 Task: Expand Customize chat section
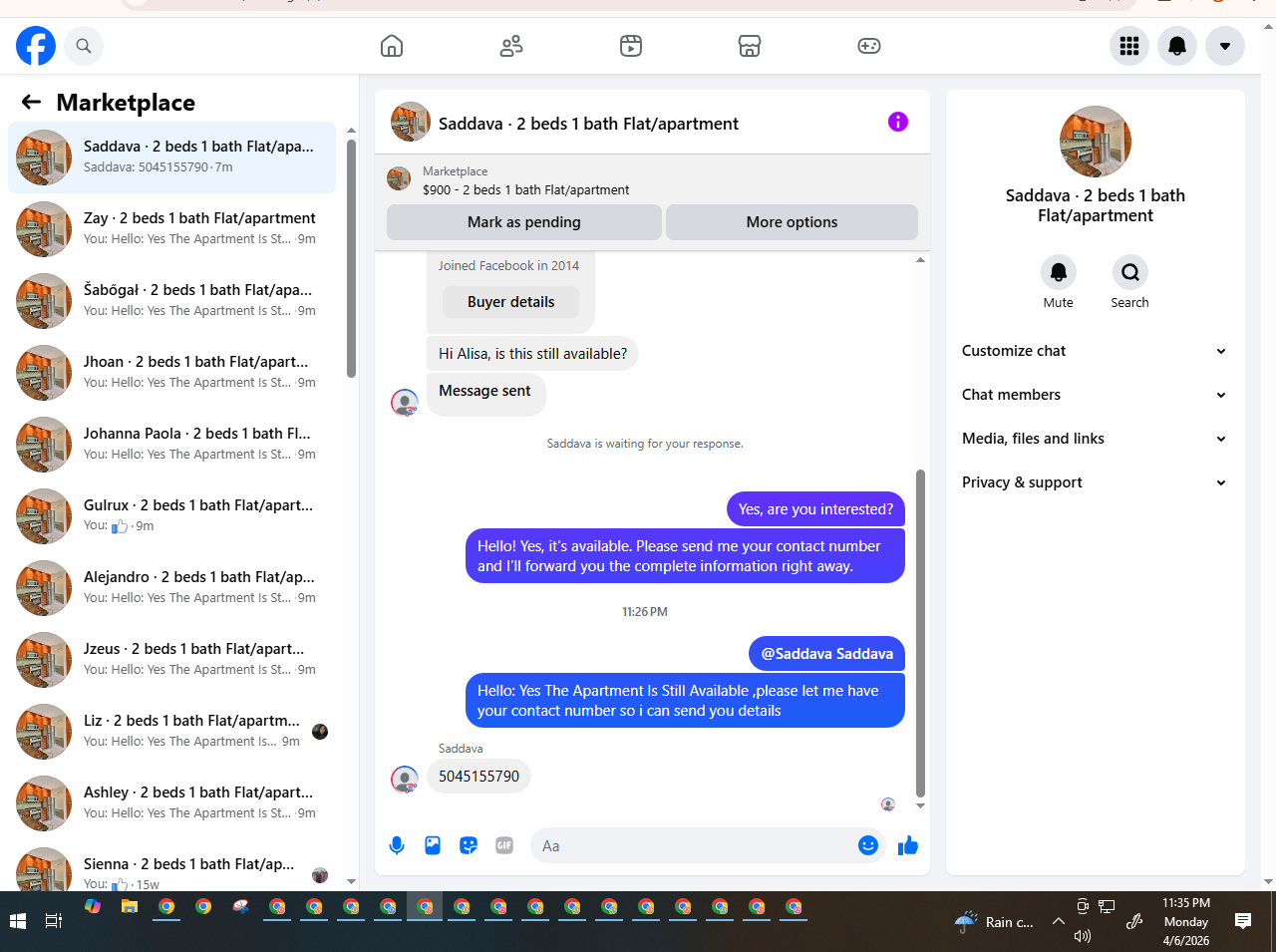point(1096,351)
